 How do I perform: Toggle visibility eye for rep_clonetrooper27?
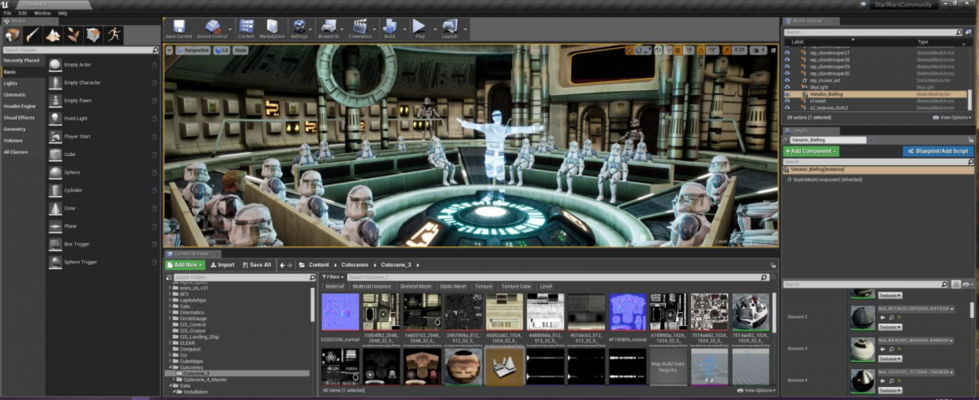(787, 53)
